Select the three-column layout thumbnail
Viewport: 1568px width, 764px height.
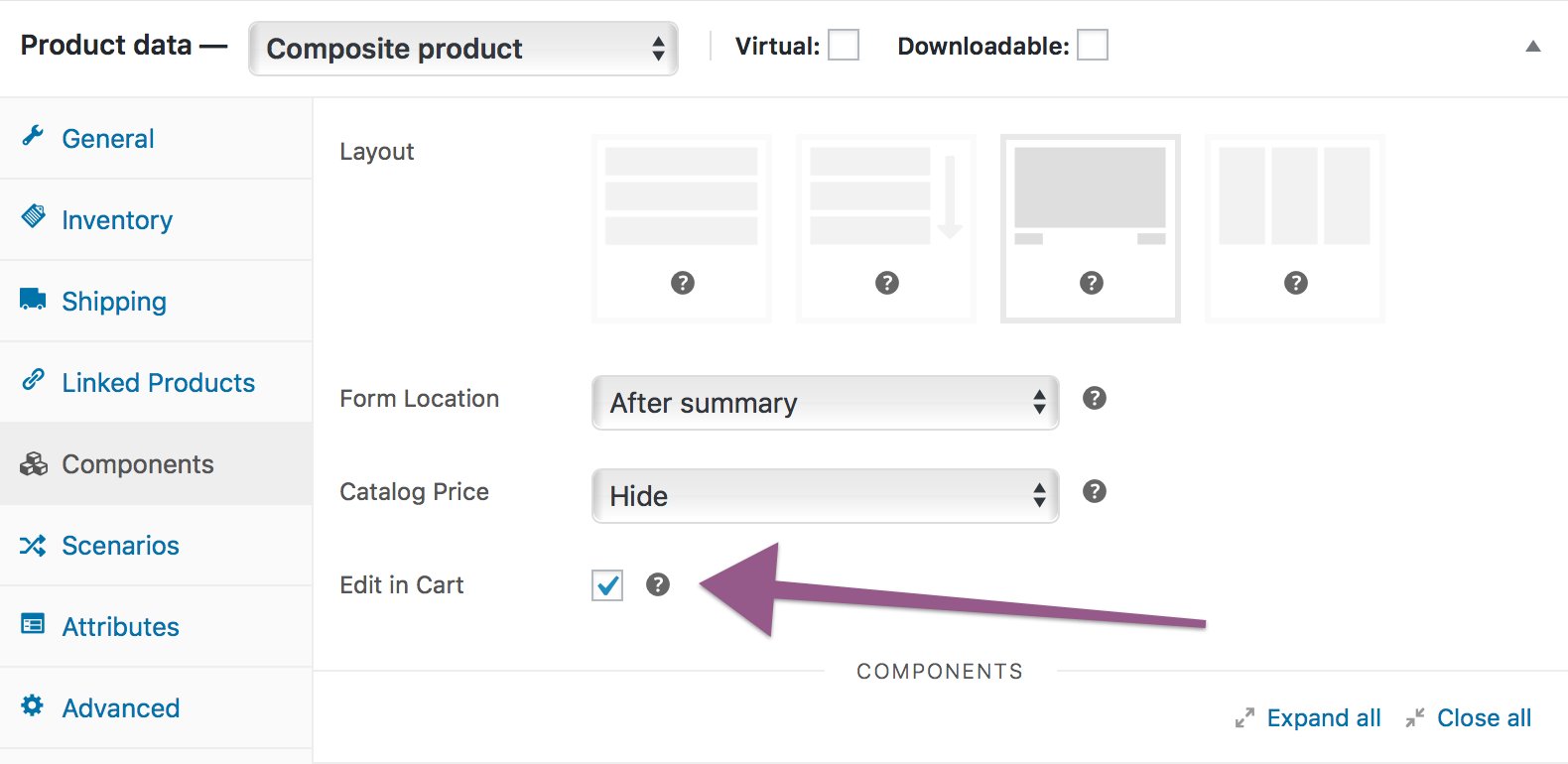coord(1294,228)
